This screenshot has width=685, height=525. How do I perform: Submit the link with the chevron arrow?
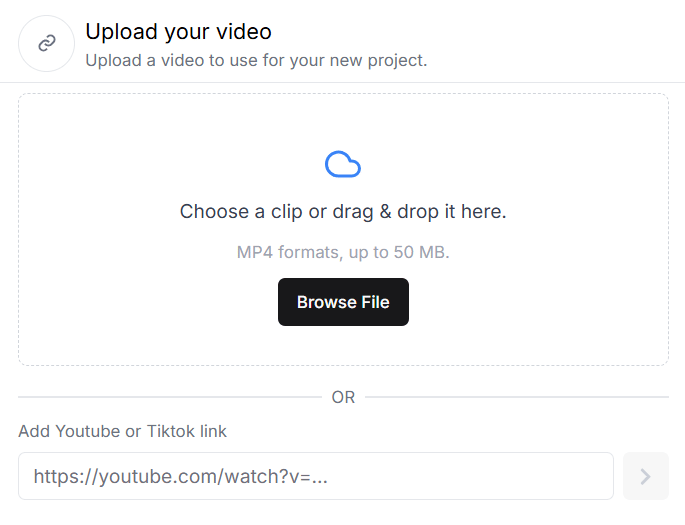646,476
